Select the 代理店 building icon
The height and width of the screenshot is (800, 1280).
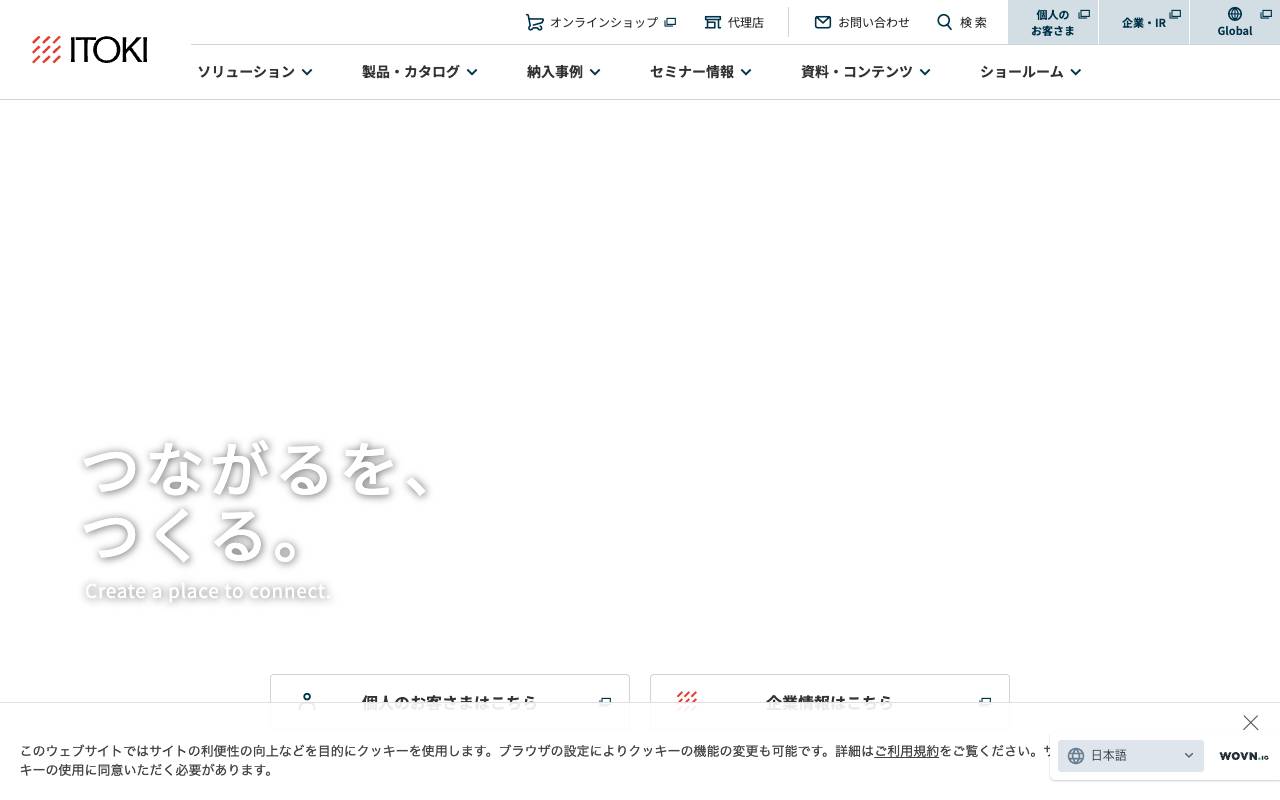(x=713, y=22)
